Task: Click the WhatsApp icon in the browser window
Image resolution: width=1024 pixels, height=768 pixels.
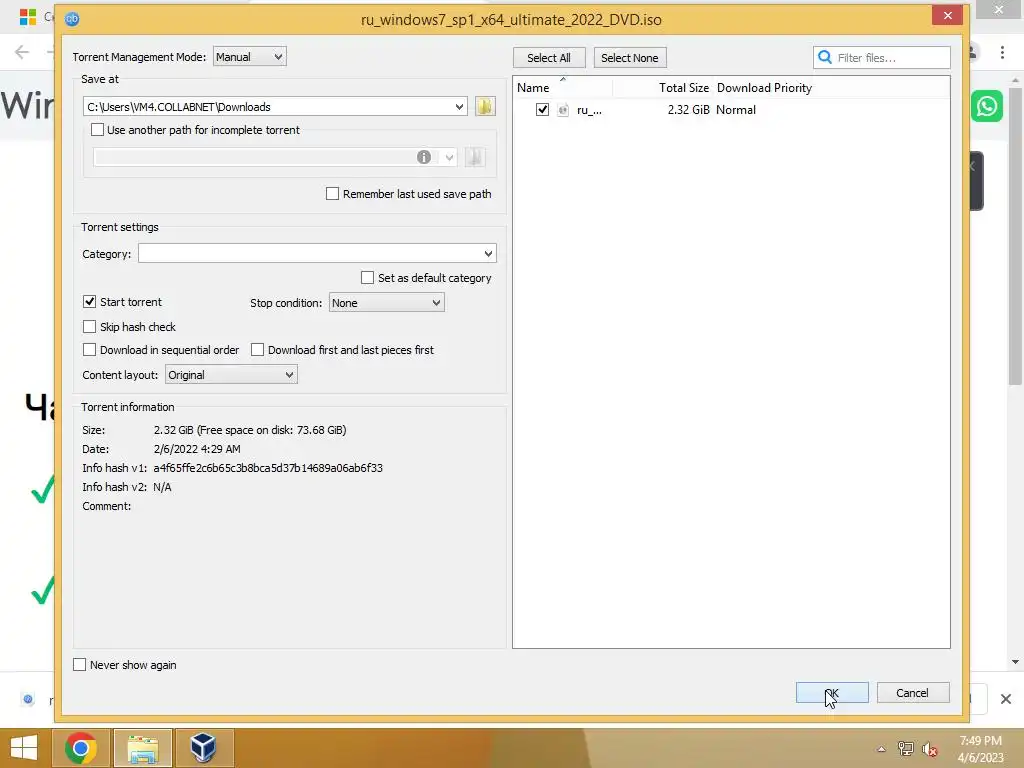Action: [x=986, y=106]
